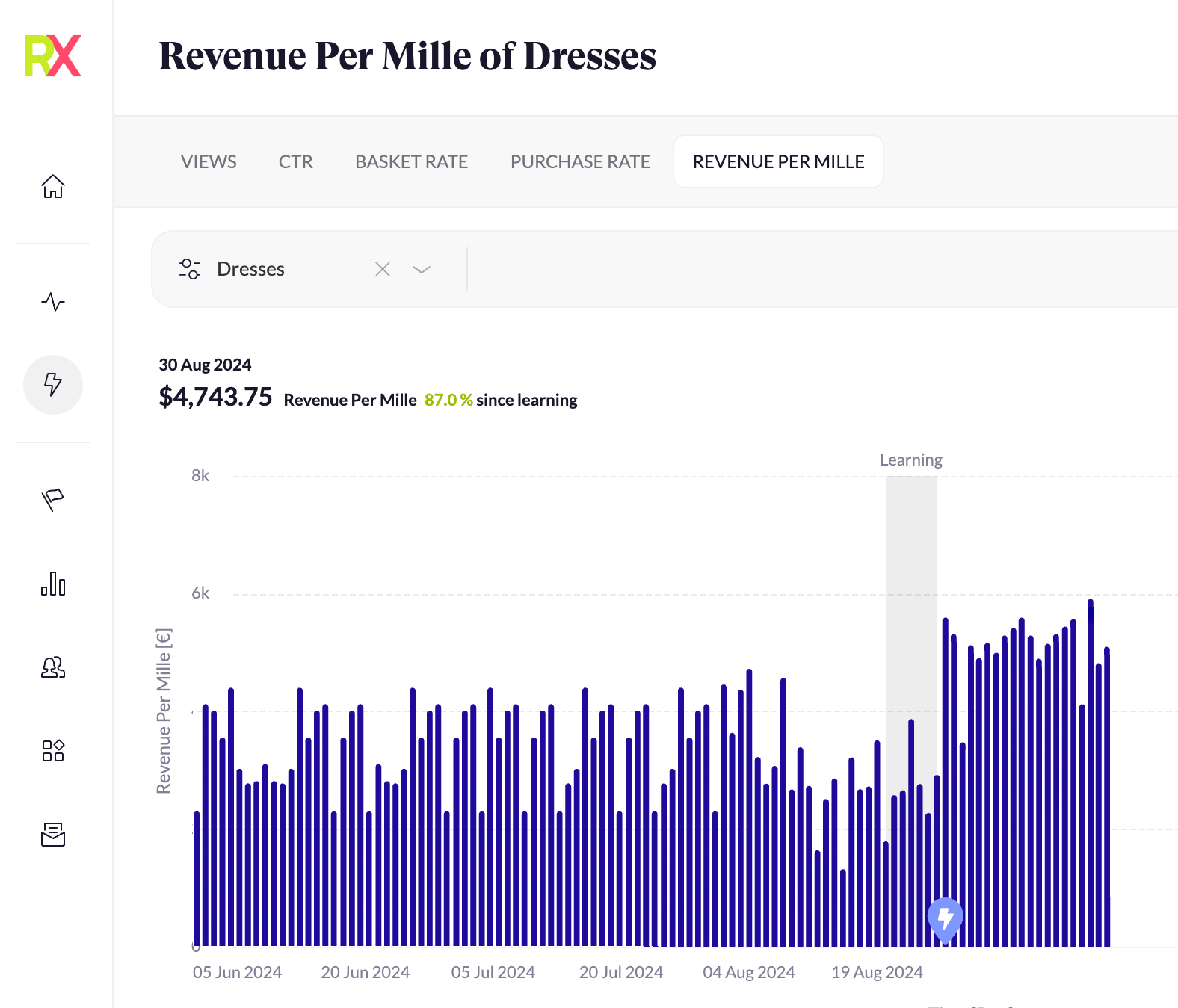Click the 8k y-axis label
The width and height of the screenshot is (1178, 1008).
click(x=200, y=475)
